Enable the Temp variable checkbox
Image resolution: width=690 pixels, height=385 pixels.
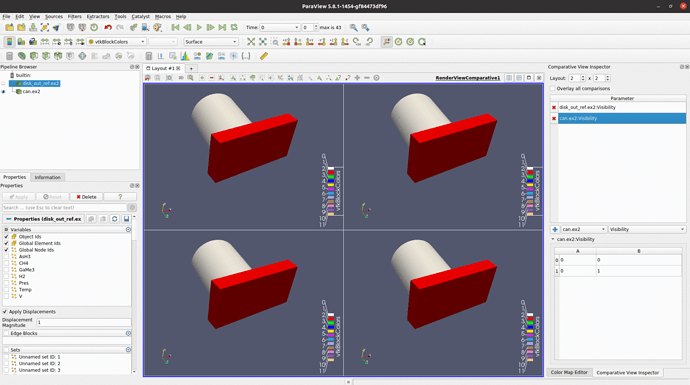pos(6,290)
